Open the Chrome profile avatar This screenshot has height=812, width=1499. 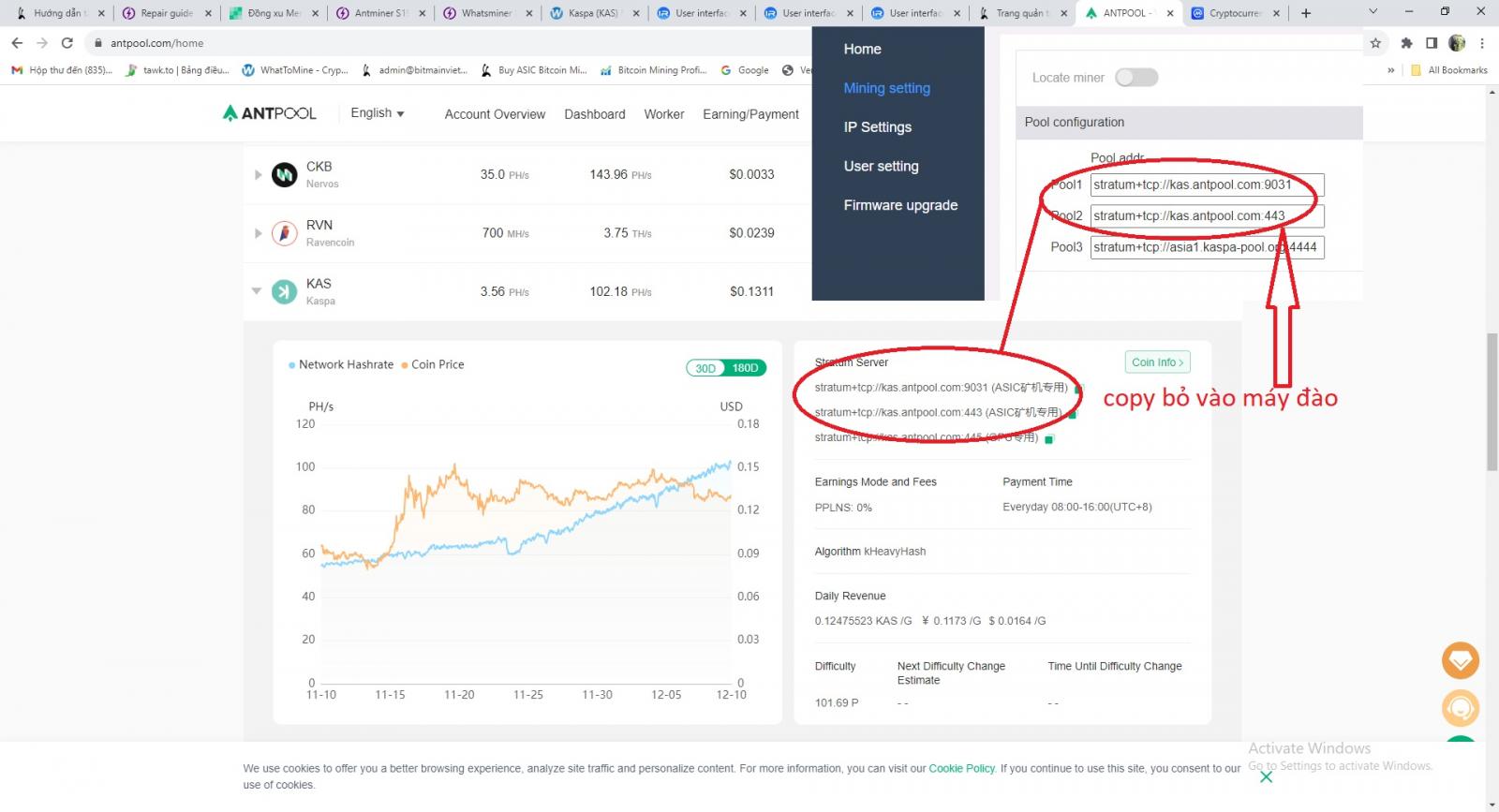click(x=1457, y=43)
